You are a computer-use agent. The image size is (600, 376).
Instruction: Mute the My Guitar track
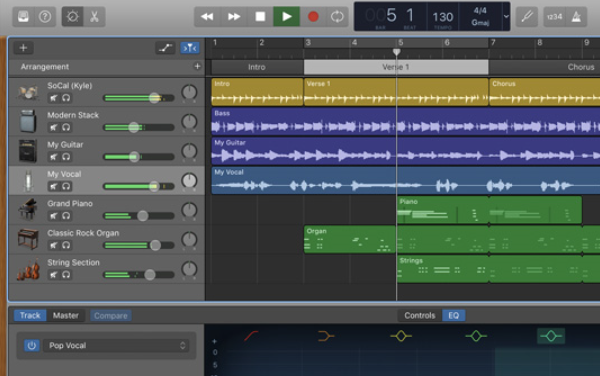click(x=54, y=156)
